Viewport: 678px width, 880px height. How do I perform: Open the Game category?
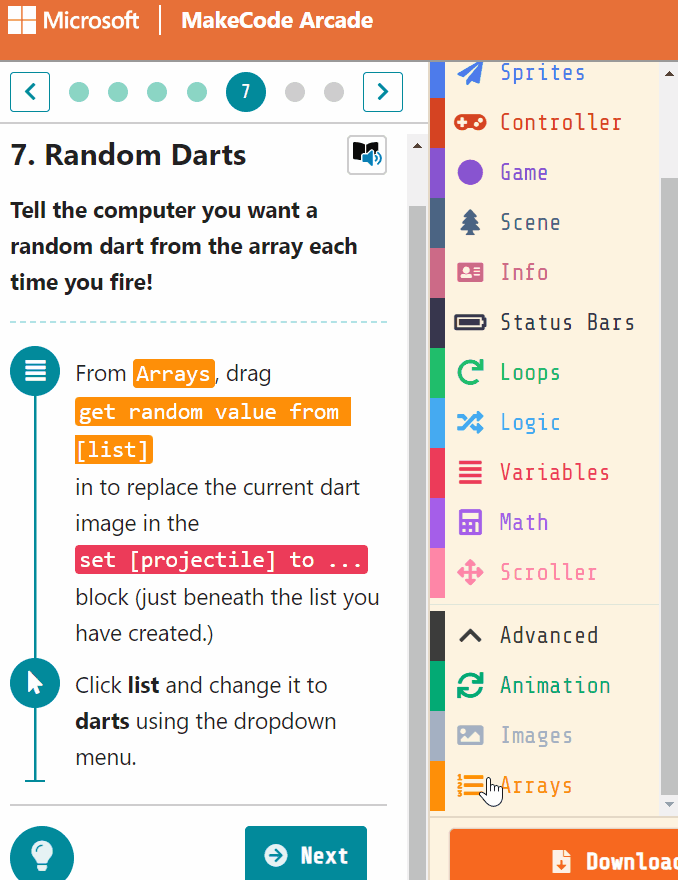[x=524, y=172]
